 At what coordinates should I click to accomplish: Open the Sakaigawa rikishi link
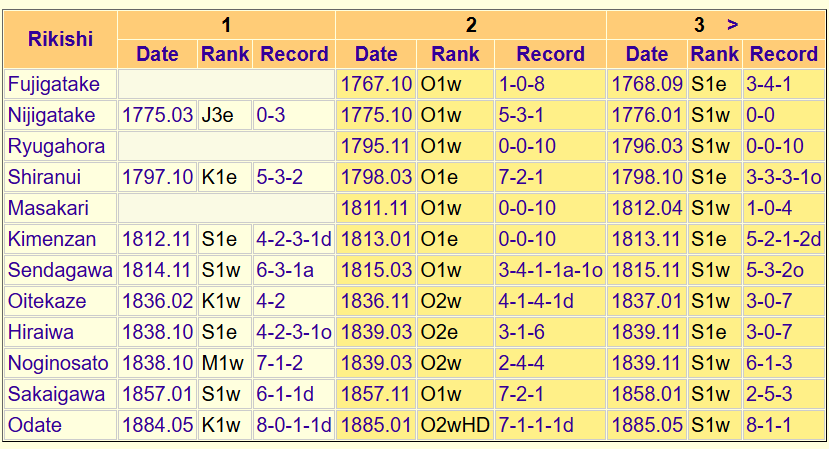click(56, 395)
